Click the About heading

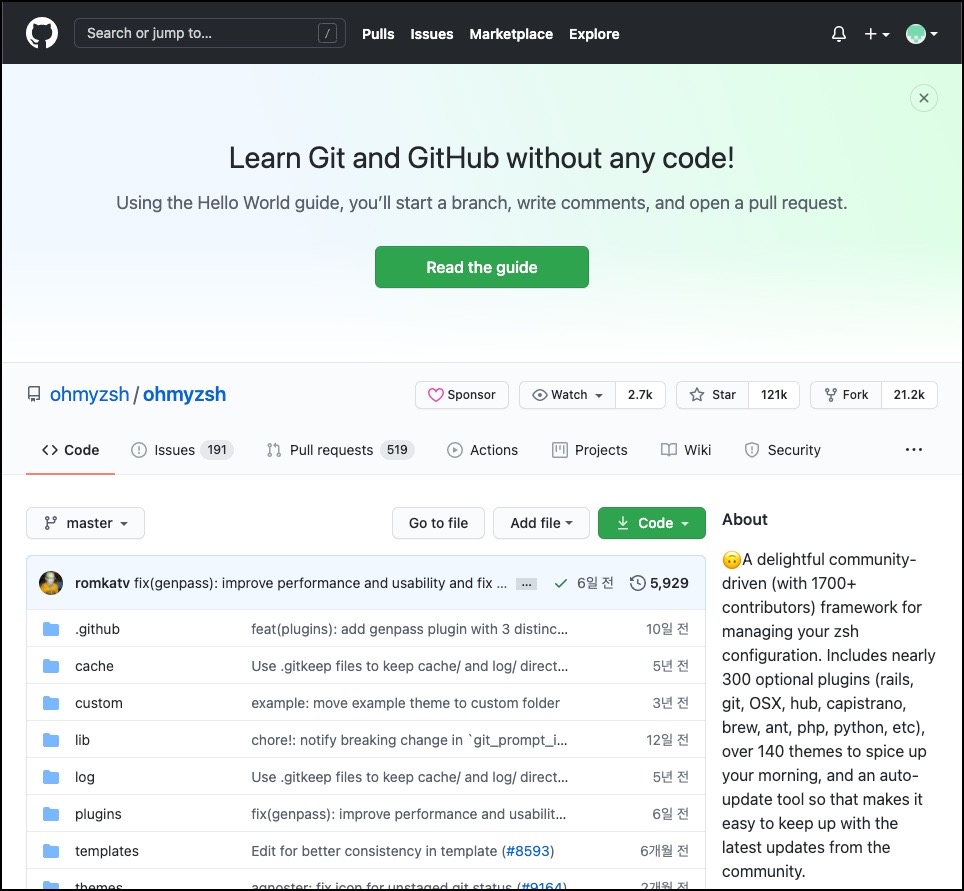click(x=745, y=520)
